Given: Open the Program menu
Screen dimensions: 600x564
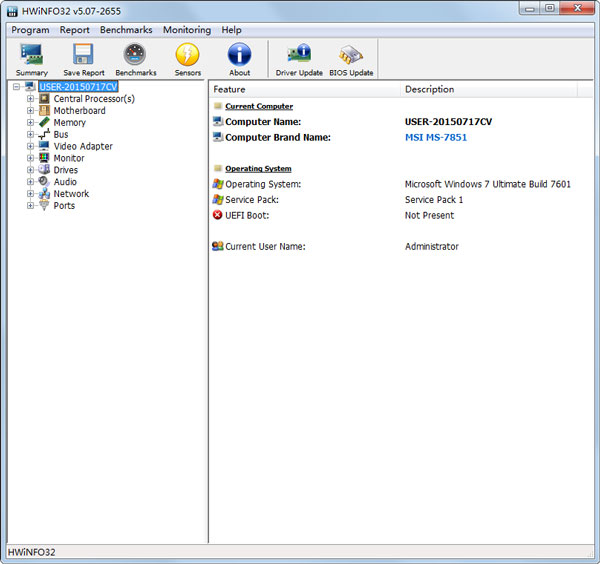Looking at the screenshot, I should [x=30, y=30].
